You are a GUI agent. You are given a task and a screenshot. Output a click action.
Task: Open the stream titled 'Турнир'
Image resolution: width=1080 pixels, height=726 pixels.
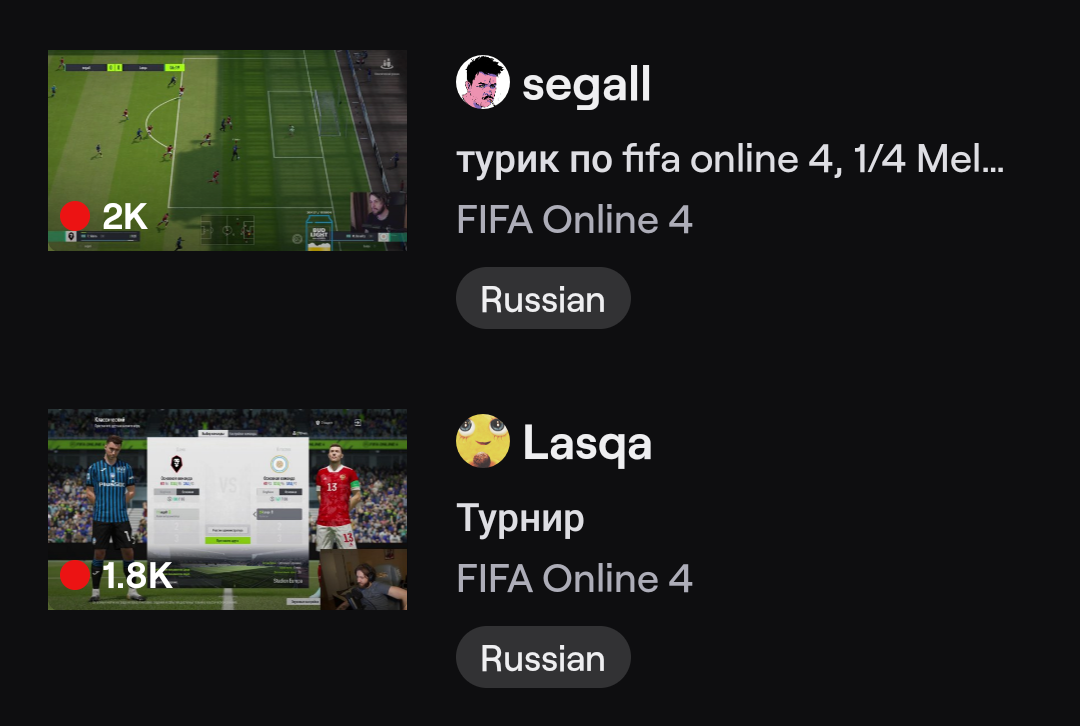pos(520,519)
